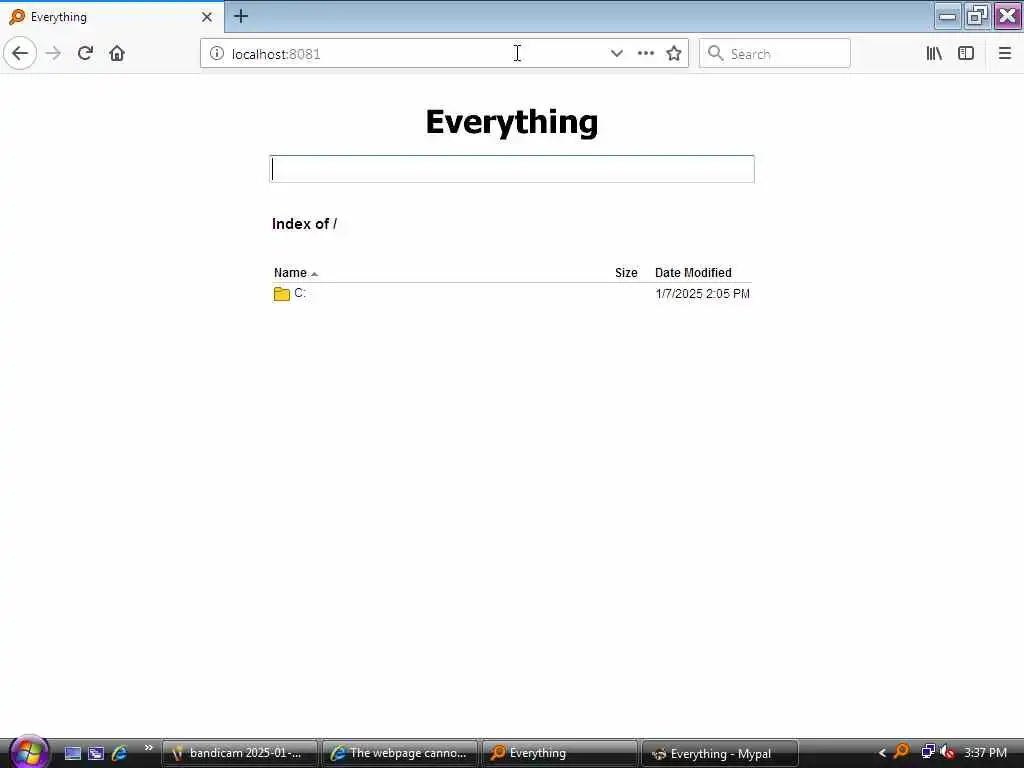Switch to bandicam taskbar window
Screen dimensions: 1024x768
pos(239,753)
